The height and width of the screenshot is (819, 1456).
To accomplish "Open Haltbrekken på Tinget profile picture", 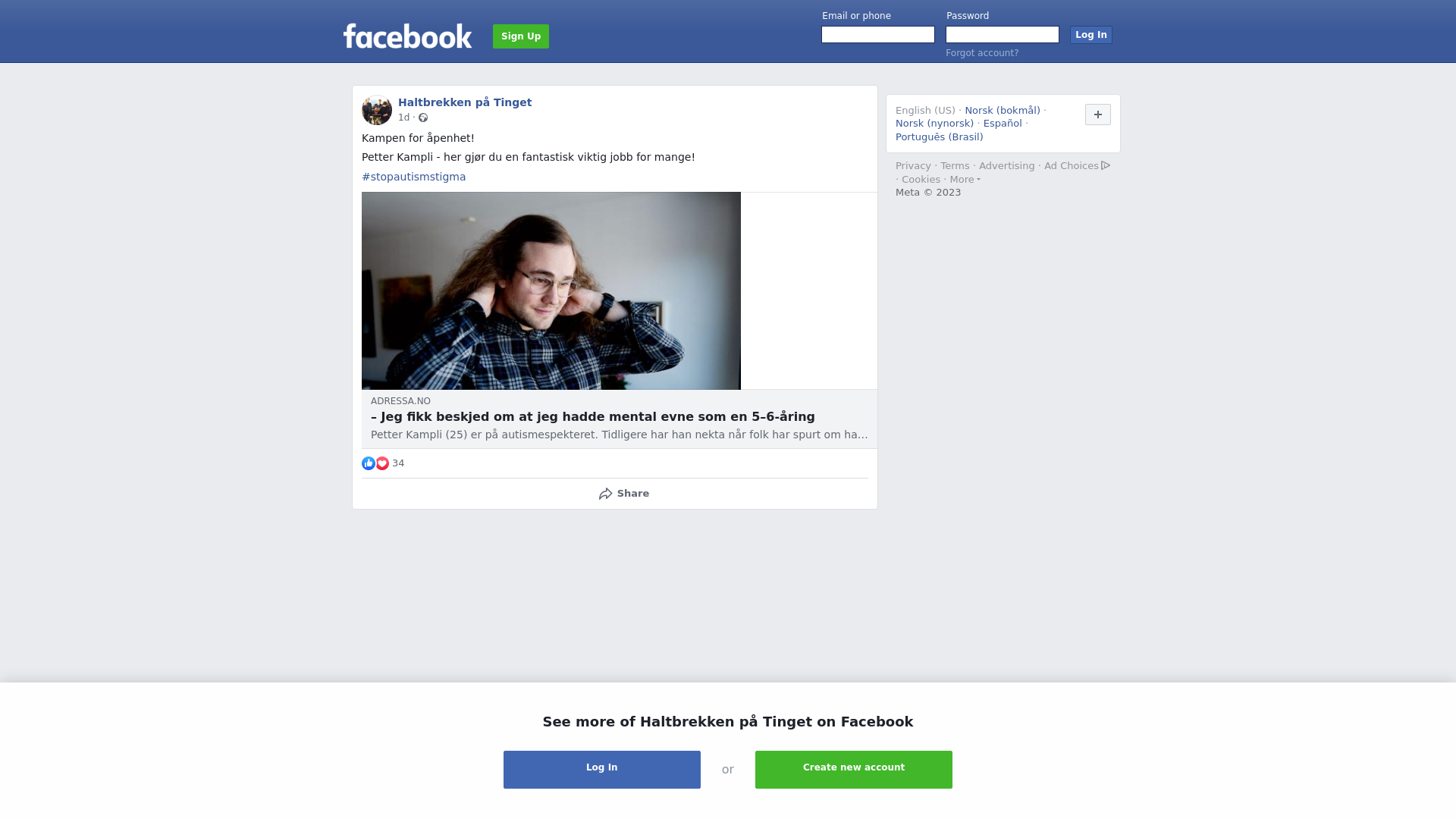I will tap(377, 110).
